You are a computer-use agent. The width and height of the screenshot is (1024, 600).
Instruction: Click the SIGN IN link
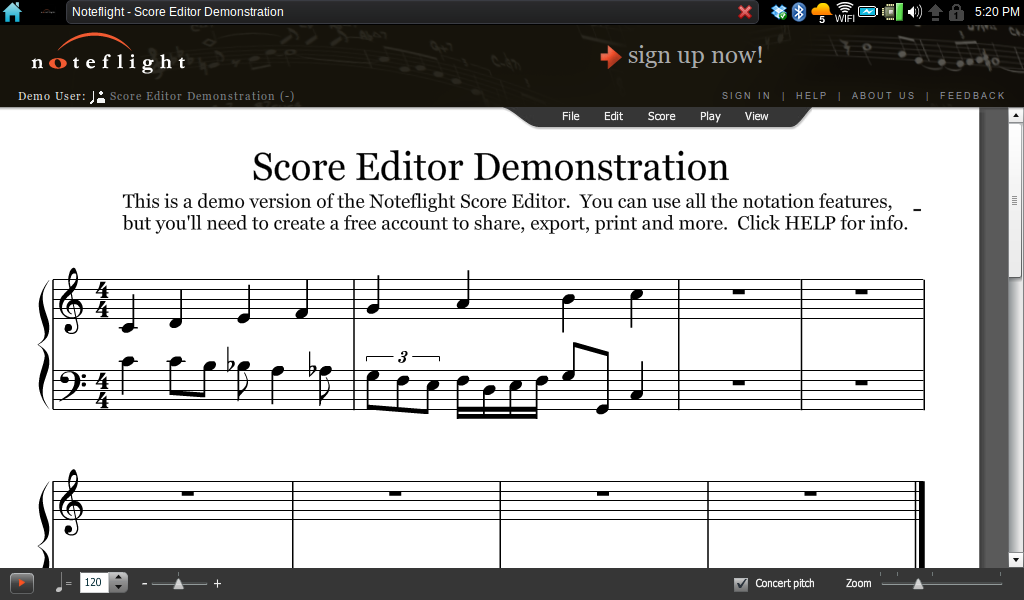pyautogui.click(x=746, y=95)
